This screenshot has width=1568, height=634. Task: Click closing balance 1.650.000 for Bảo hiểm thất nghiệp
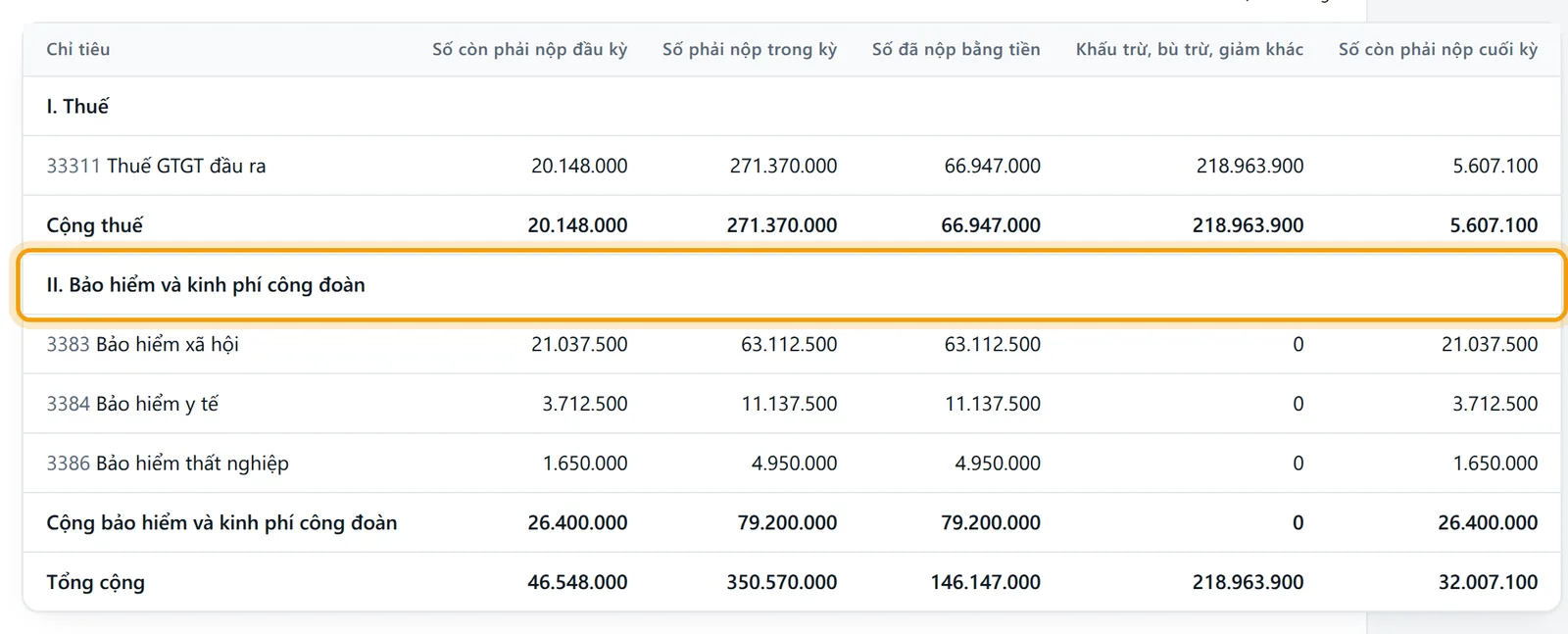(1495, 463)
